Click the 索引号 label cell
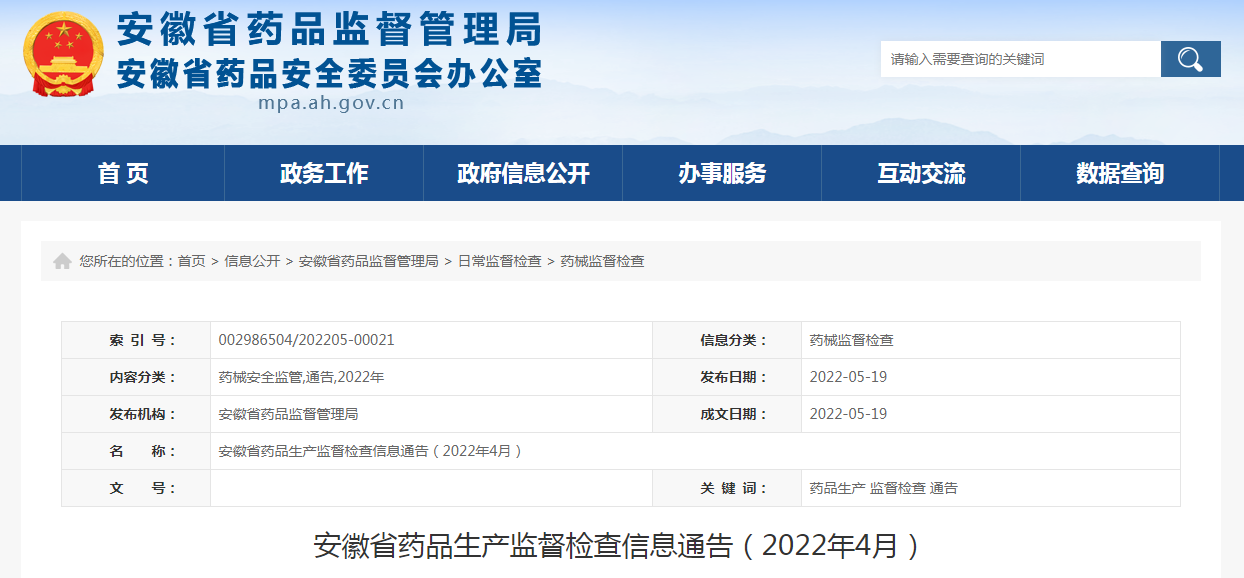The image size is (1244, 578). [x=136, y=340]
